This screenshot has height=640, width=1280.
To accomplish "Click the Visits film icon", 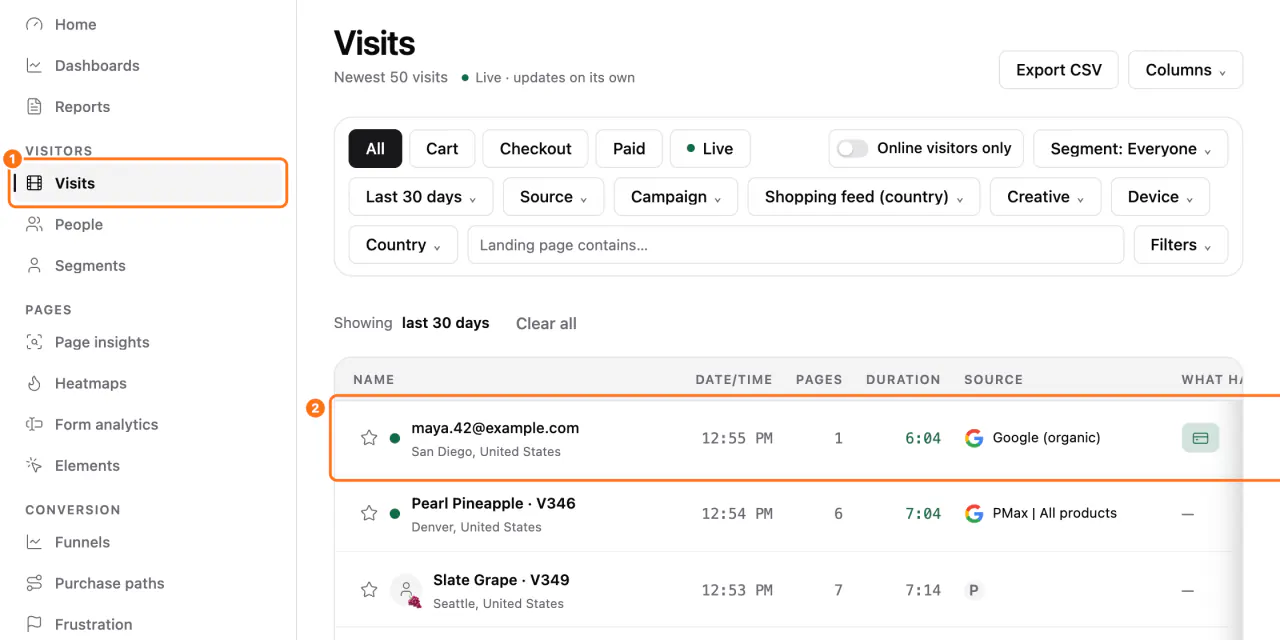I will (x=34, y=183).
